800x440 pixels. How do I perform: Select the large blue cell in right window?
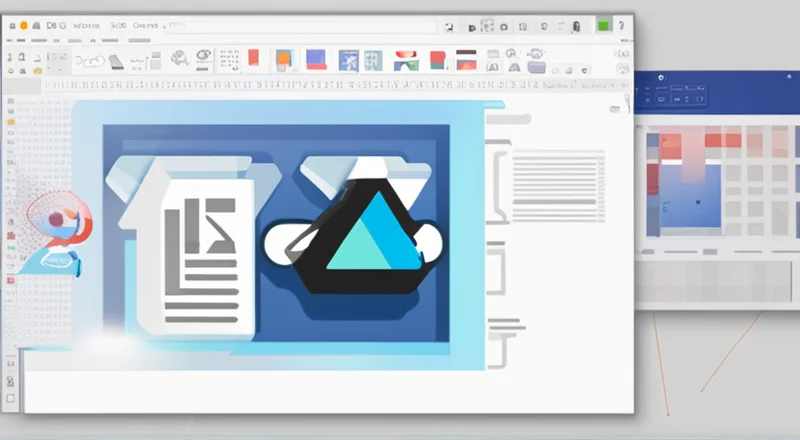(690, 197)
